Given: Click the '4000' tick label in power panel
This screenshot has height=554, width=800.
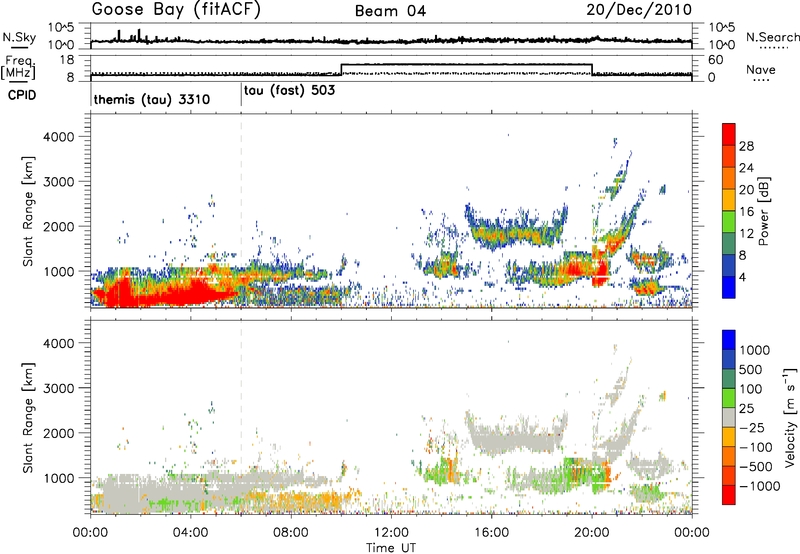Looking at the screenshot, I should [x=58, y=137].
